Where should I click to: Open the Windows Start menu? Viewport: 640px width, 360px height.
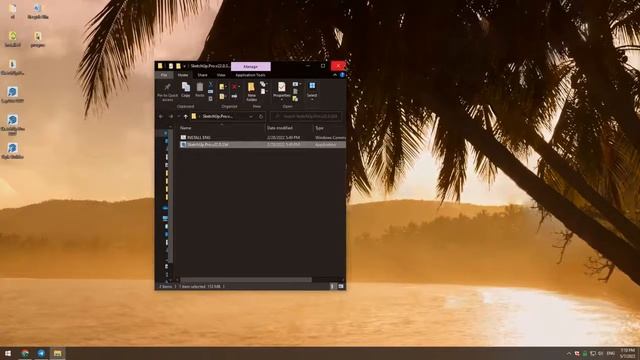[8, 353]
